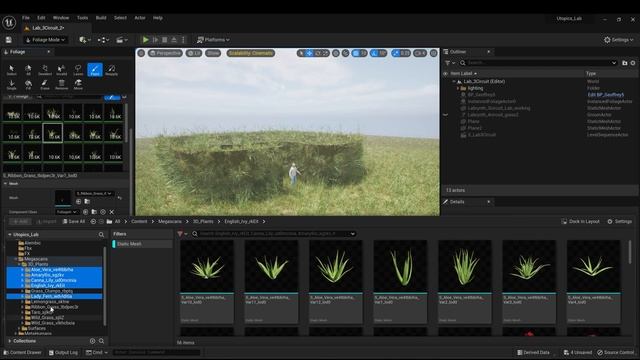The height and width of the screenshot is (360, 640).
Task: Click the Content breadcrumb in path bar
Action: (x=139, y=222)
